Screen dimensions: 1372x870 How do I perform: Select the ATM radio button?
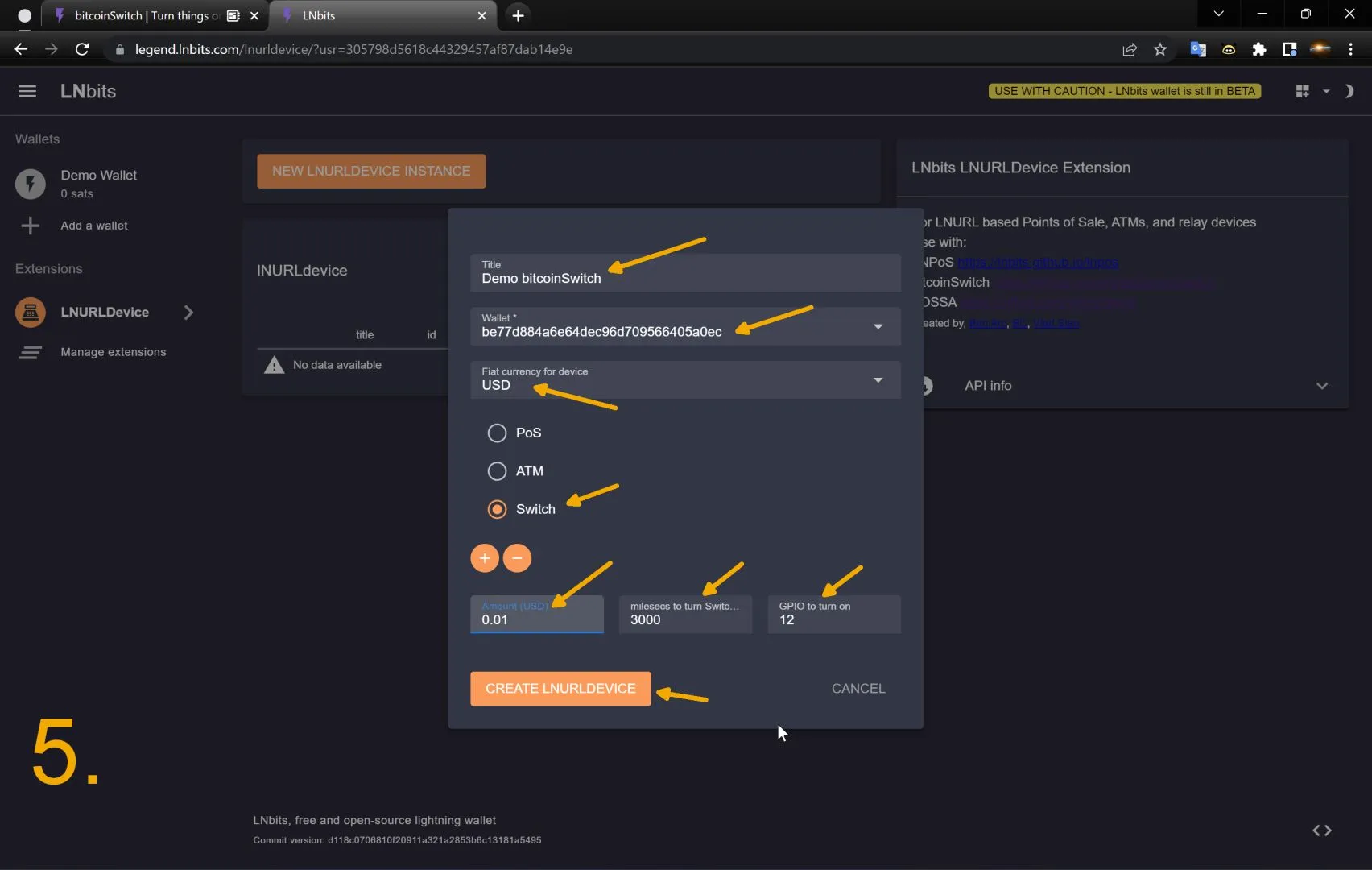tap(497, 471)
